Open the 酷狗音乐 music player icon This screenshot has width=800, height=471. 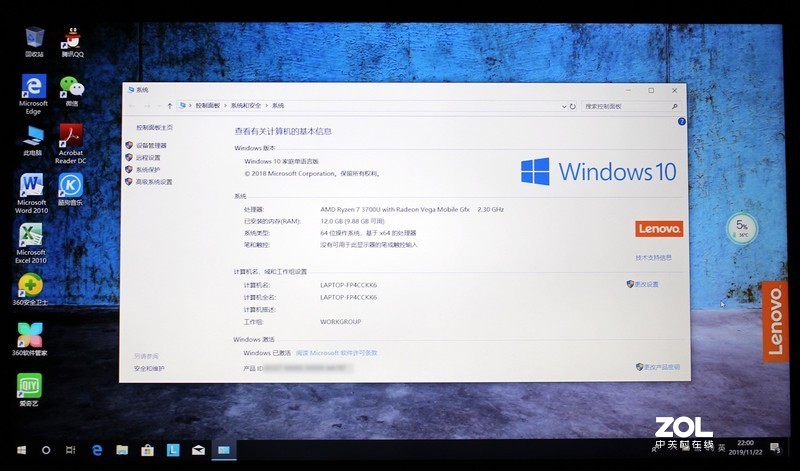[x=70, y=189]
